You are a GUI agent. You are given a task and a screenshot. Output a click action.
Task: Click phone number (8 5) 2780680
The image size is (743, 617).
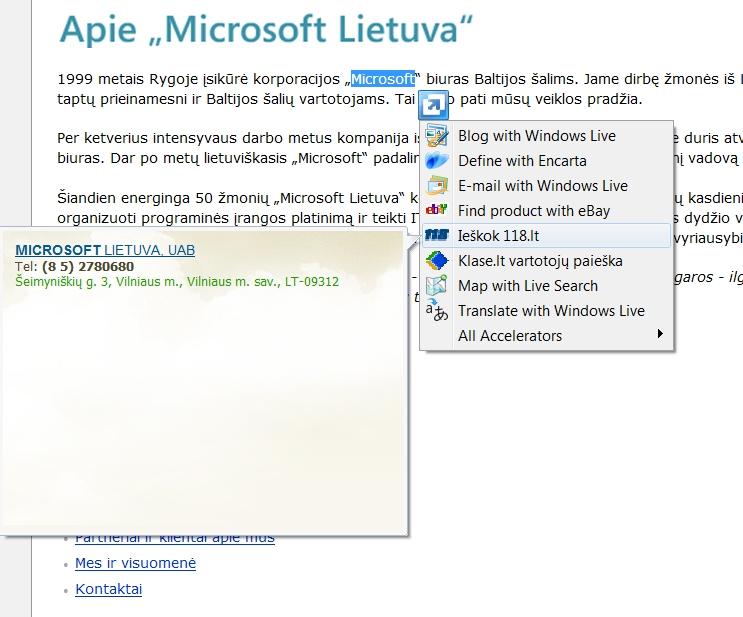[88, 266]
